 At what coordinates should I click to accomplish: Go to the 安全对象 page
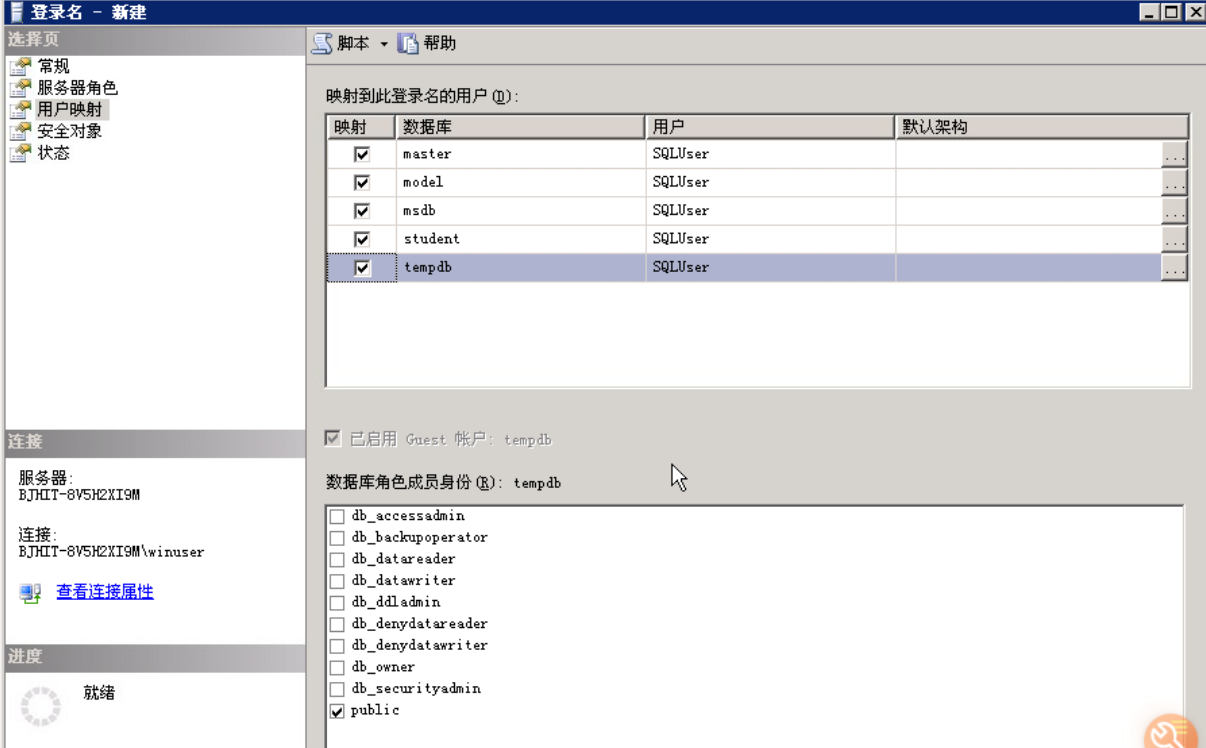click(69, 131)
